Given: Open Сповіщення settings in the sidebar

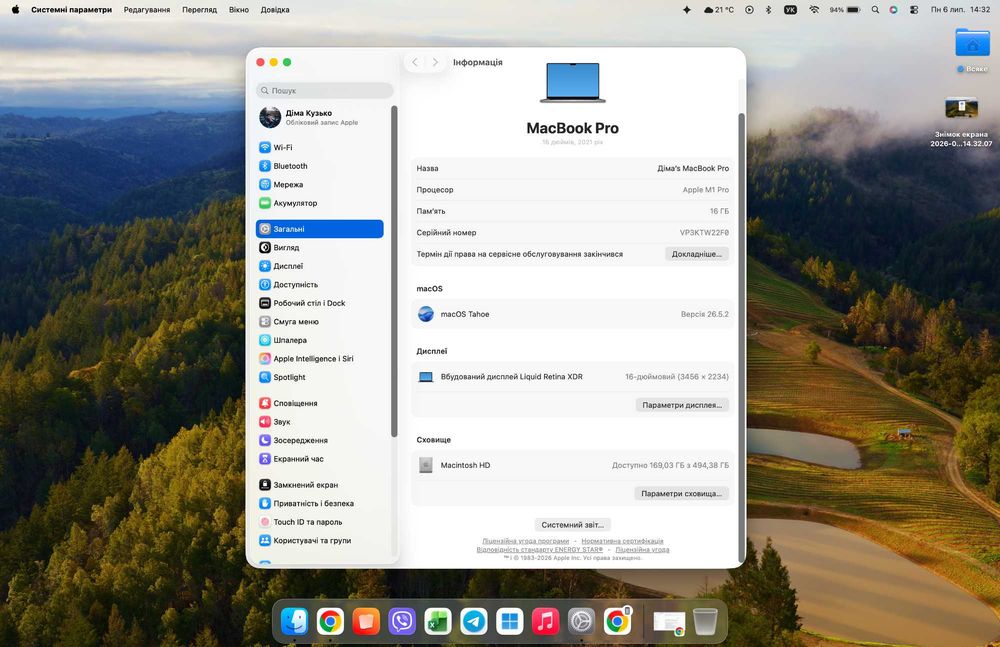Looking at the screenshot, I should pos(320,403).
